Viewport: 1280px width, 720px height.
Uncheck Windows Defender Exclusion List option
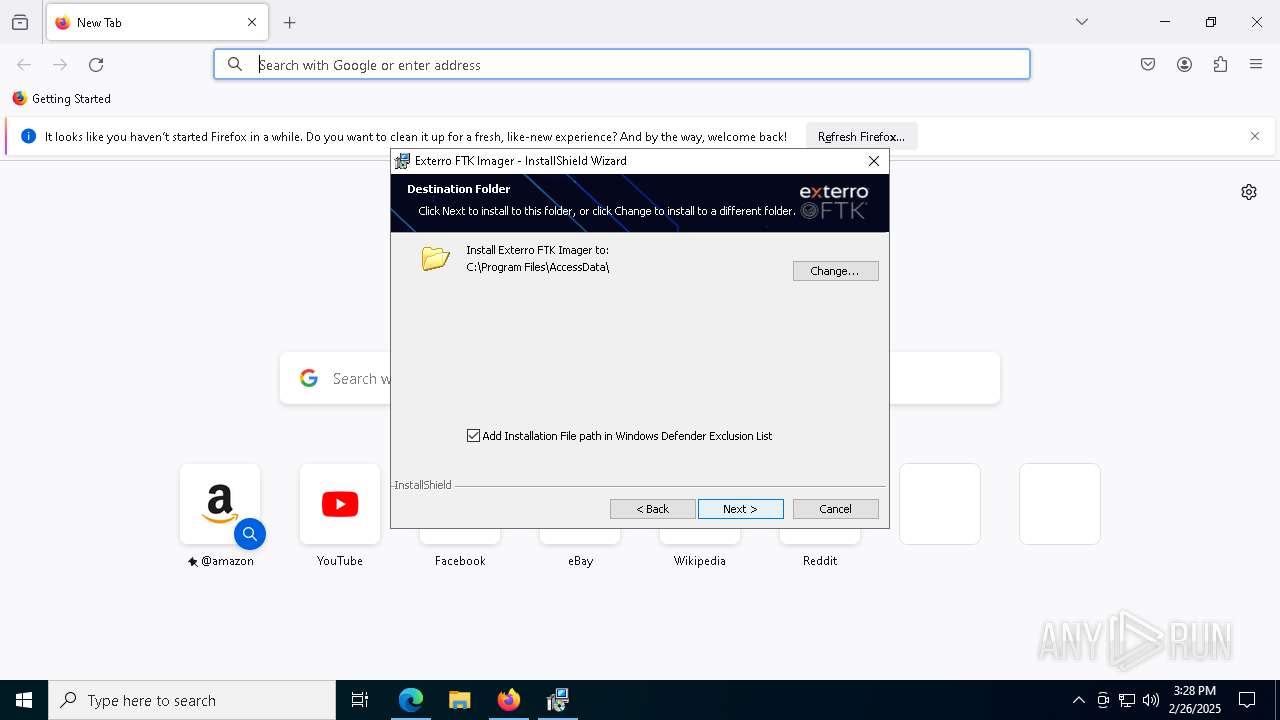(x=473, y=436)
